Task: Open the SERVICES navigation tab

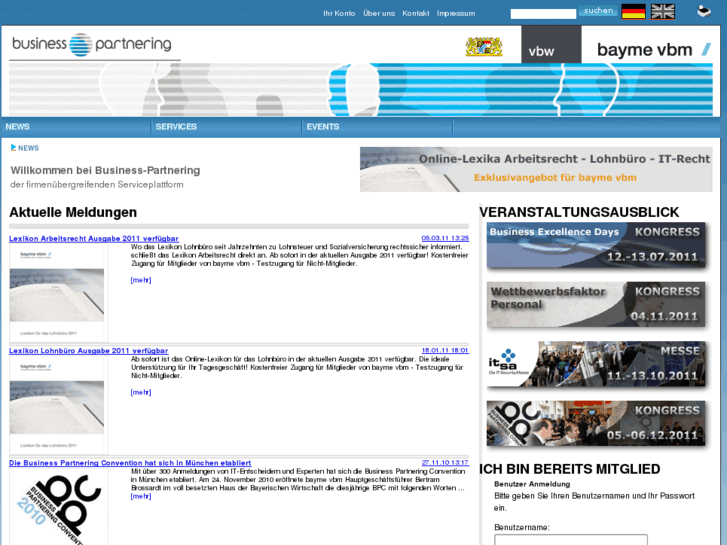Action: pyautogui.click(x=176, y=127)
